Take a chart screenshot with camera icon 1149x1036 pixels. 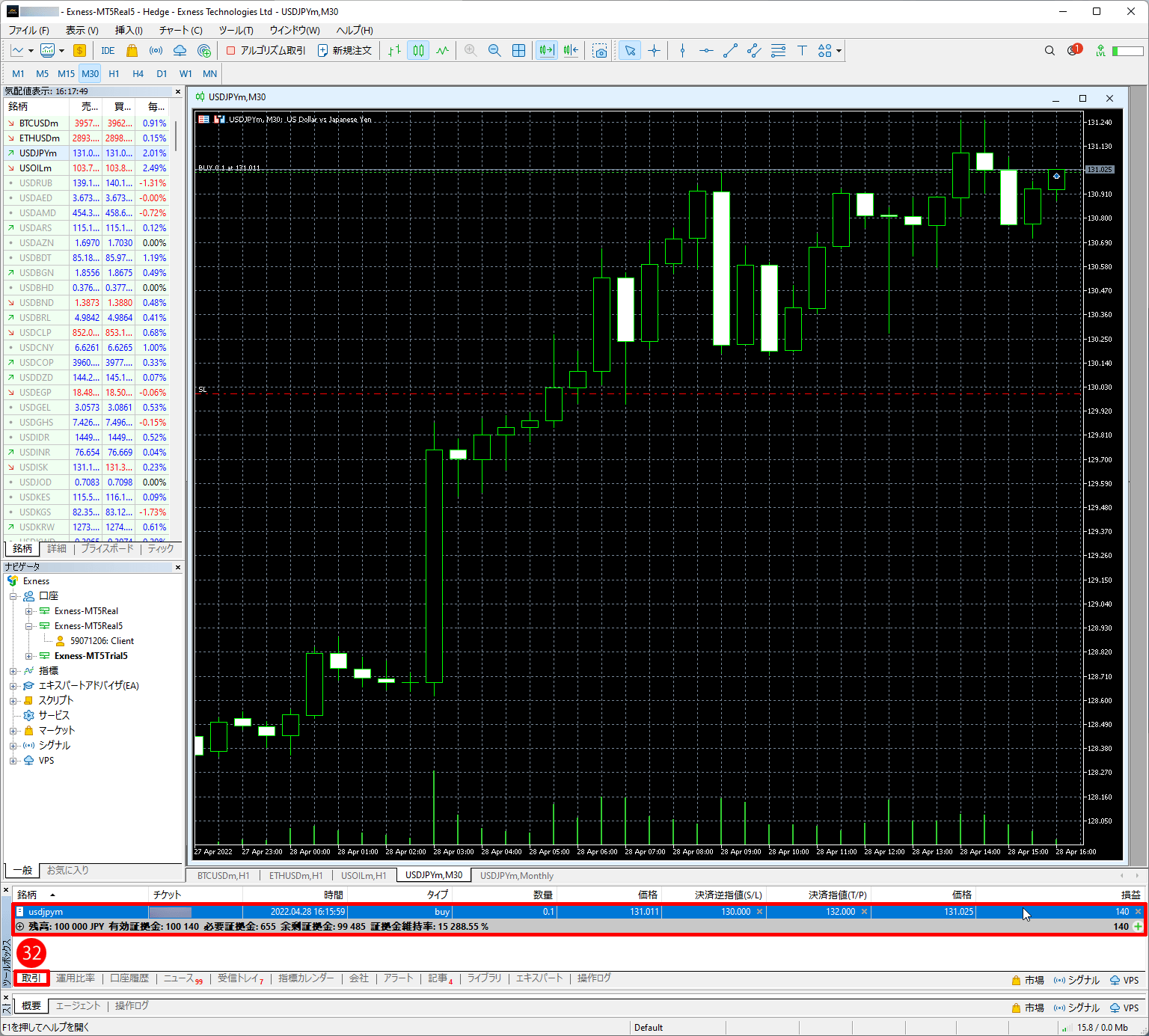coord(600,51)
